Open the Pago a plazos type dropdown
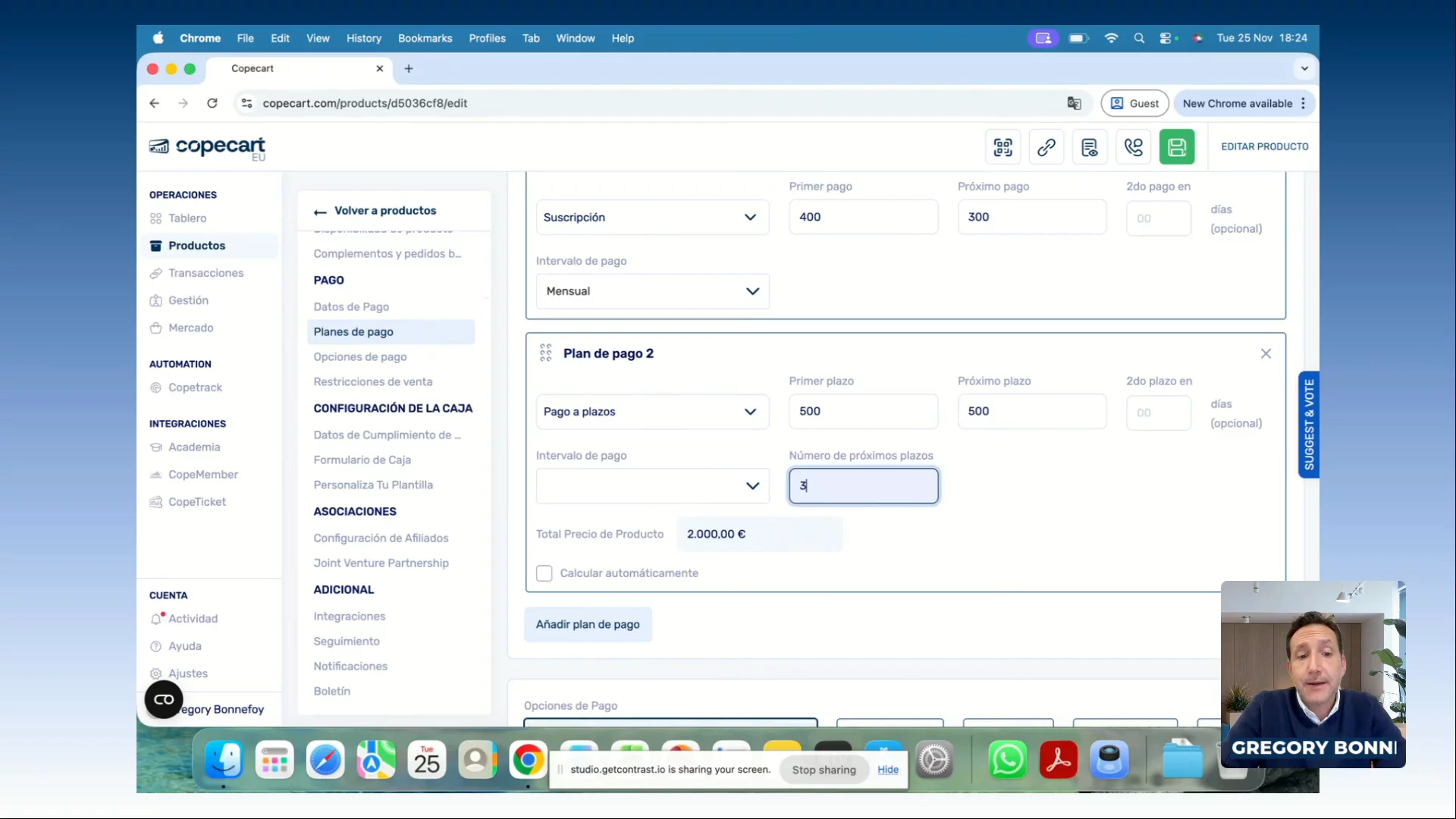 [x=652, y=412]
